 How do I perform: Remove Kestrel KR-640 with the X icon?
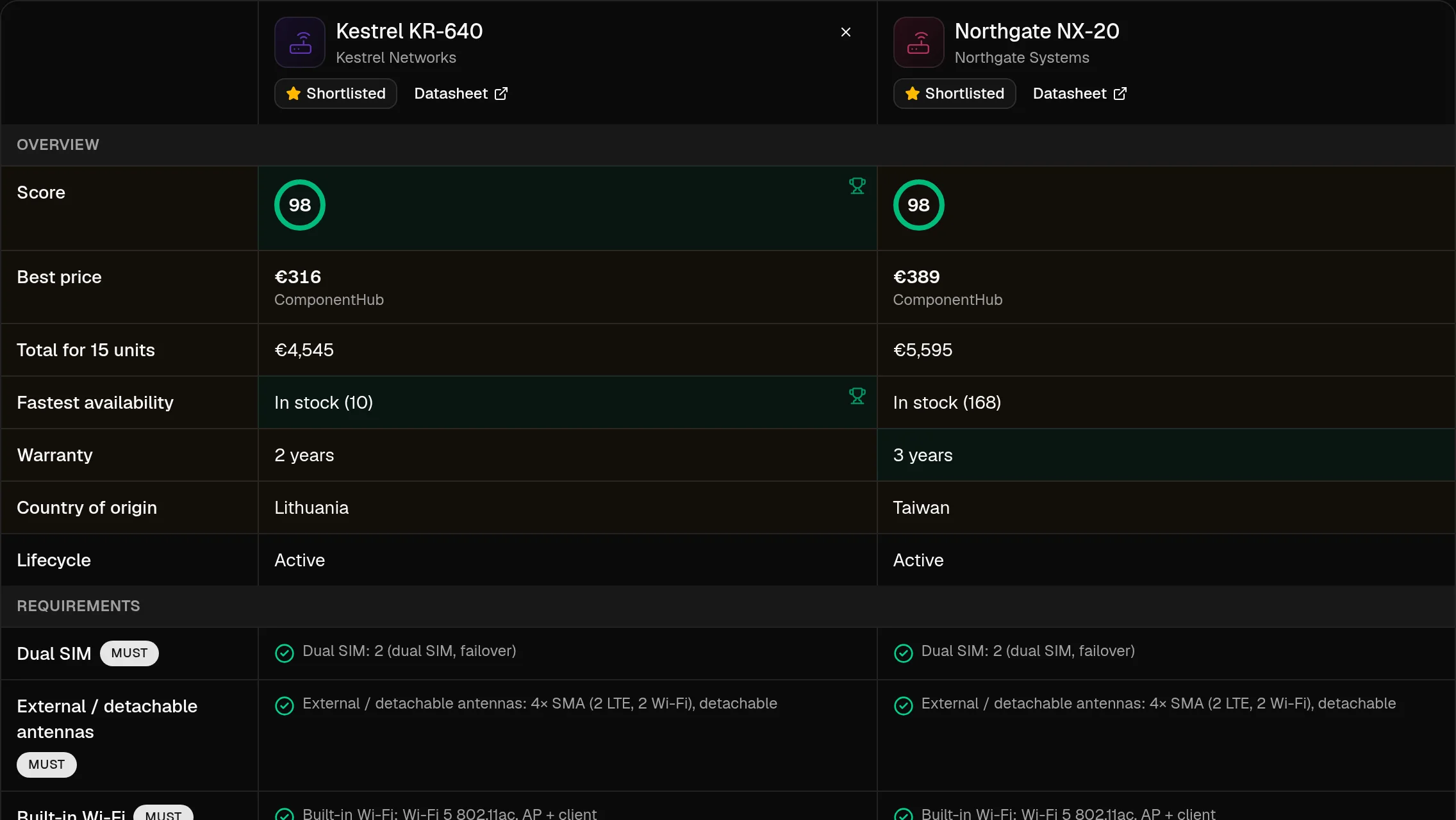(846, 32)
